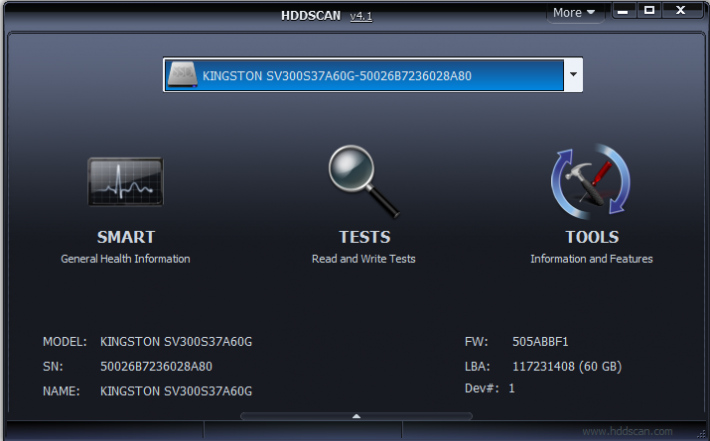Click the HDDSCAN title text
The height and width of the screenshot is (441, 710).
(x=311, y=16)
